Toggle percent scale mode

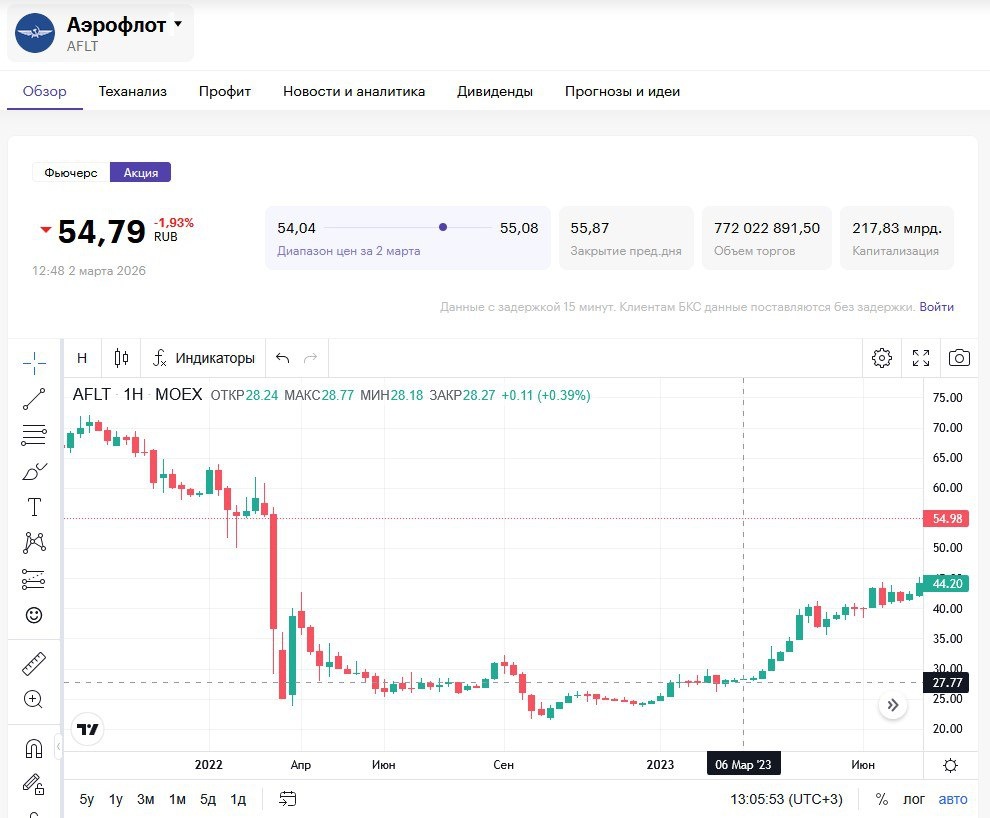pyautogui.click(x=882, y=799)
